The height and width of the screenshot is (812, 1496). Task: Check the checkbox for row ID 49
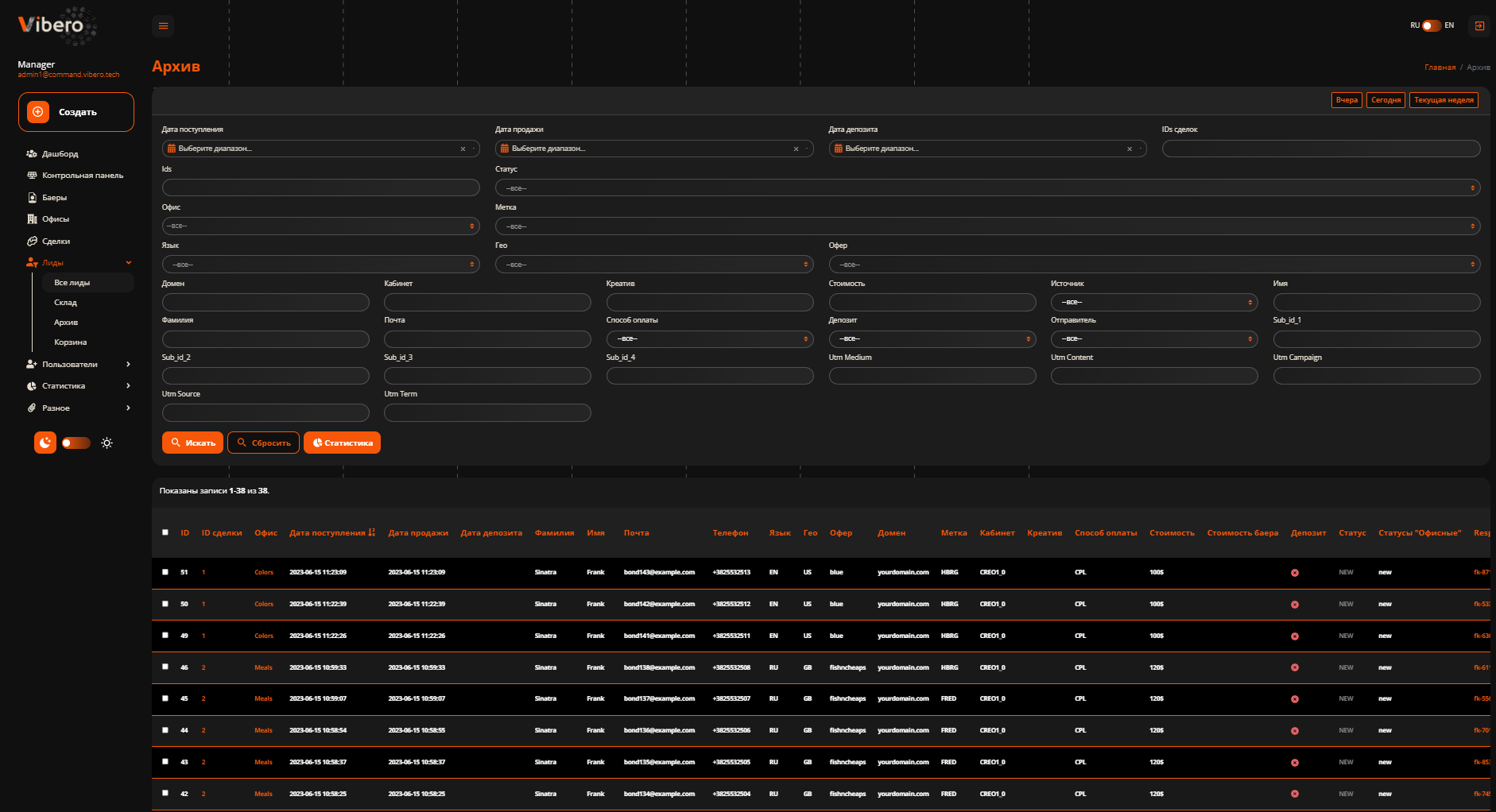165,636
